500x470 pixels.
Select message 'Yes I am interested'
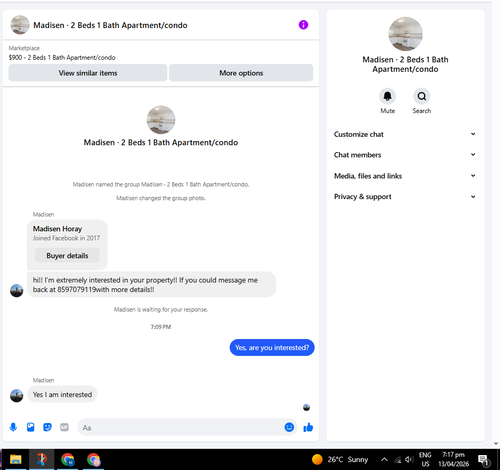coord(62,394)
